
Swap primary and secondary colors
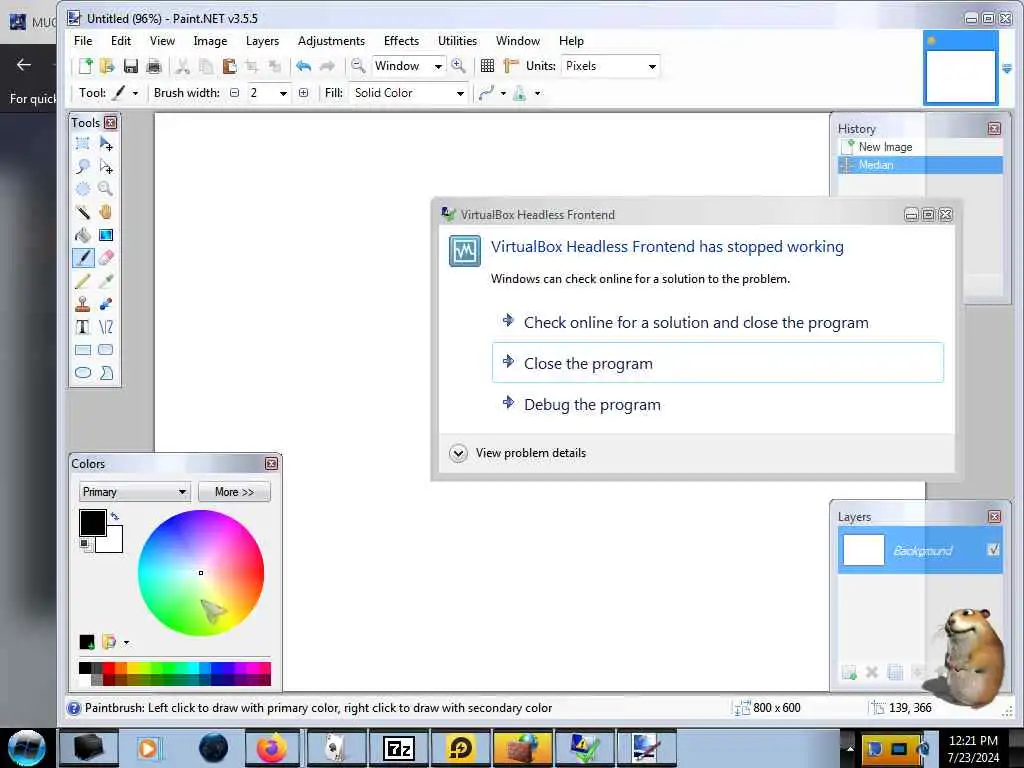point(115,516)
